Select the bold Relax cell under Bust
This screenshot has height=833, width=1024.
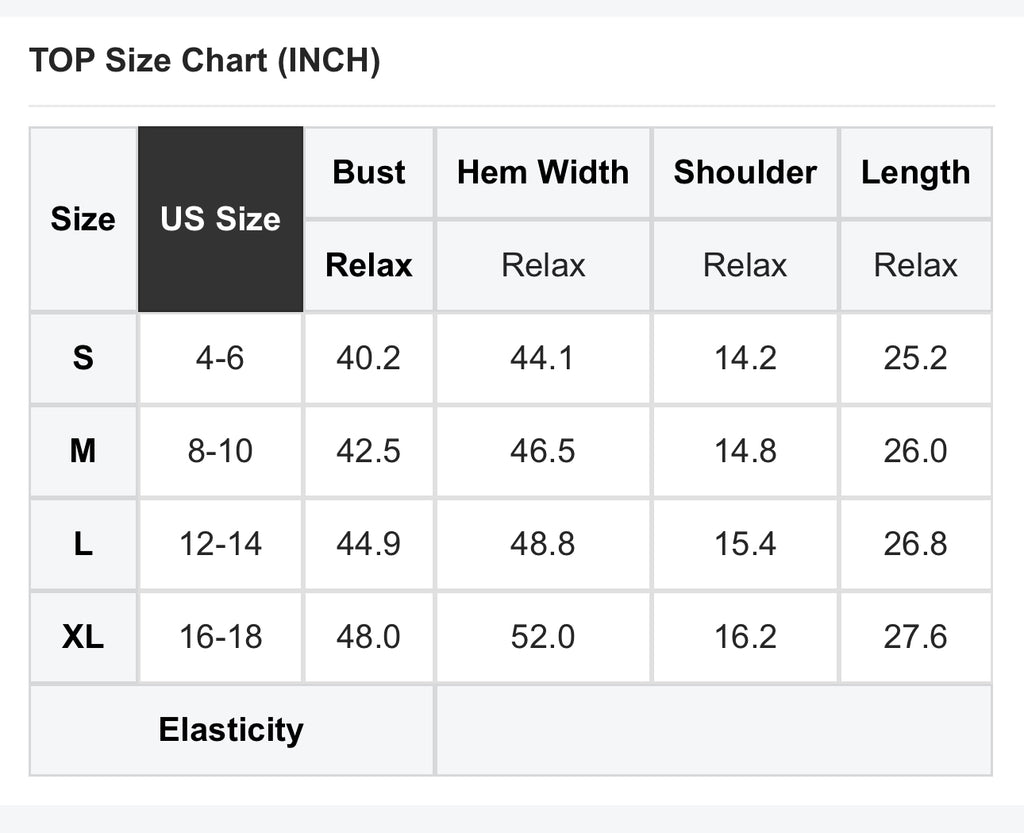[x=369, y=266]
